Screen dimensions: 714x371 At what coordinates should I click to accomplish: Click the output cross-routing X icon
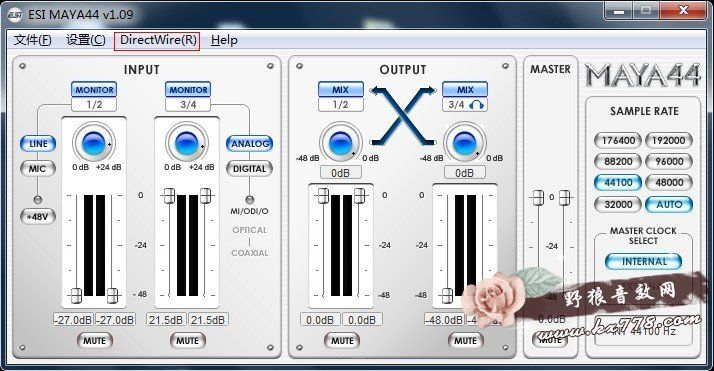point(403,116)
